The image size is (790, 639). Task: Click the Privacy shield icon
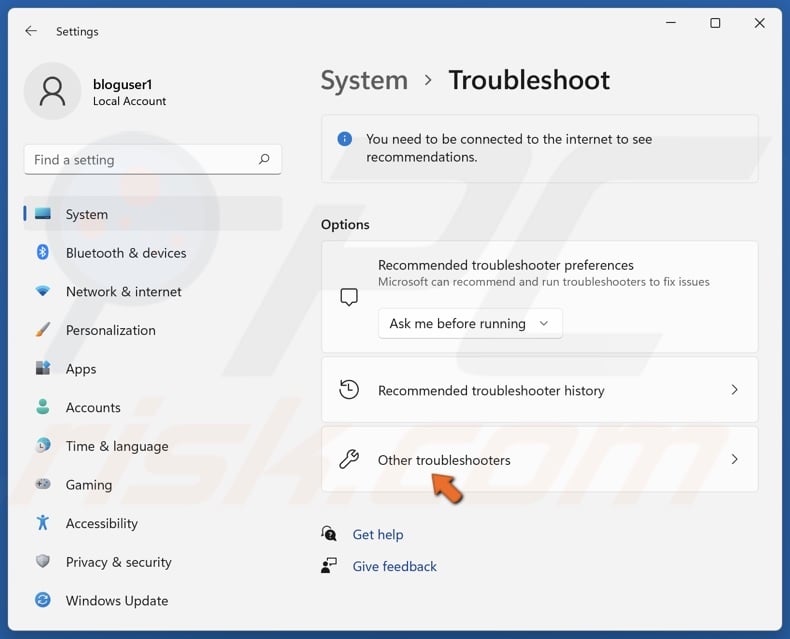point(43,561)
